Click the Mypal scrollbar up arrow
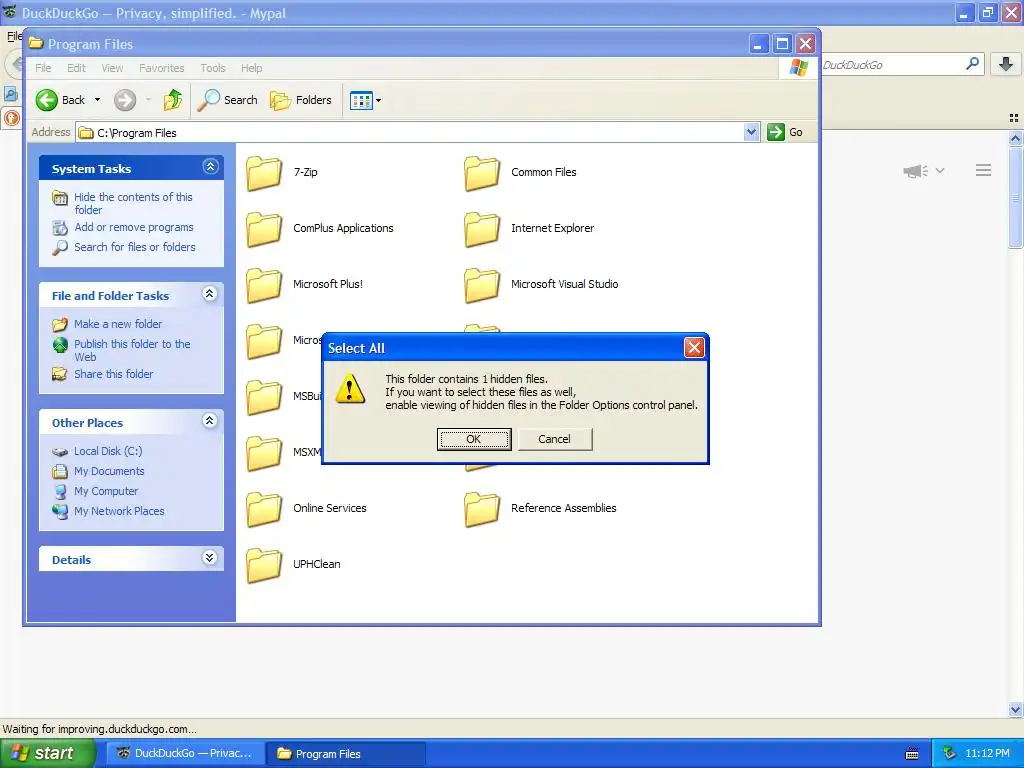1024x768 pixels. 1015,138
